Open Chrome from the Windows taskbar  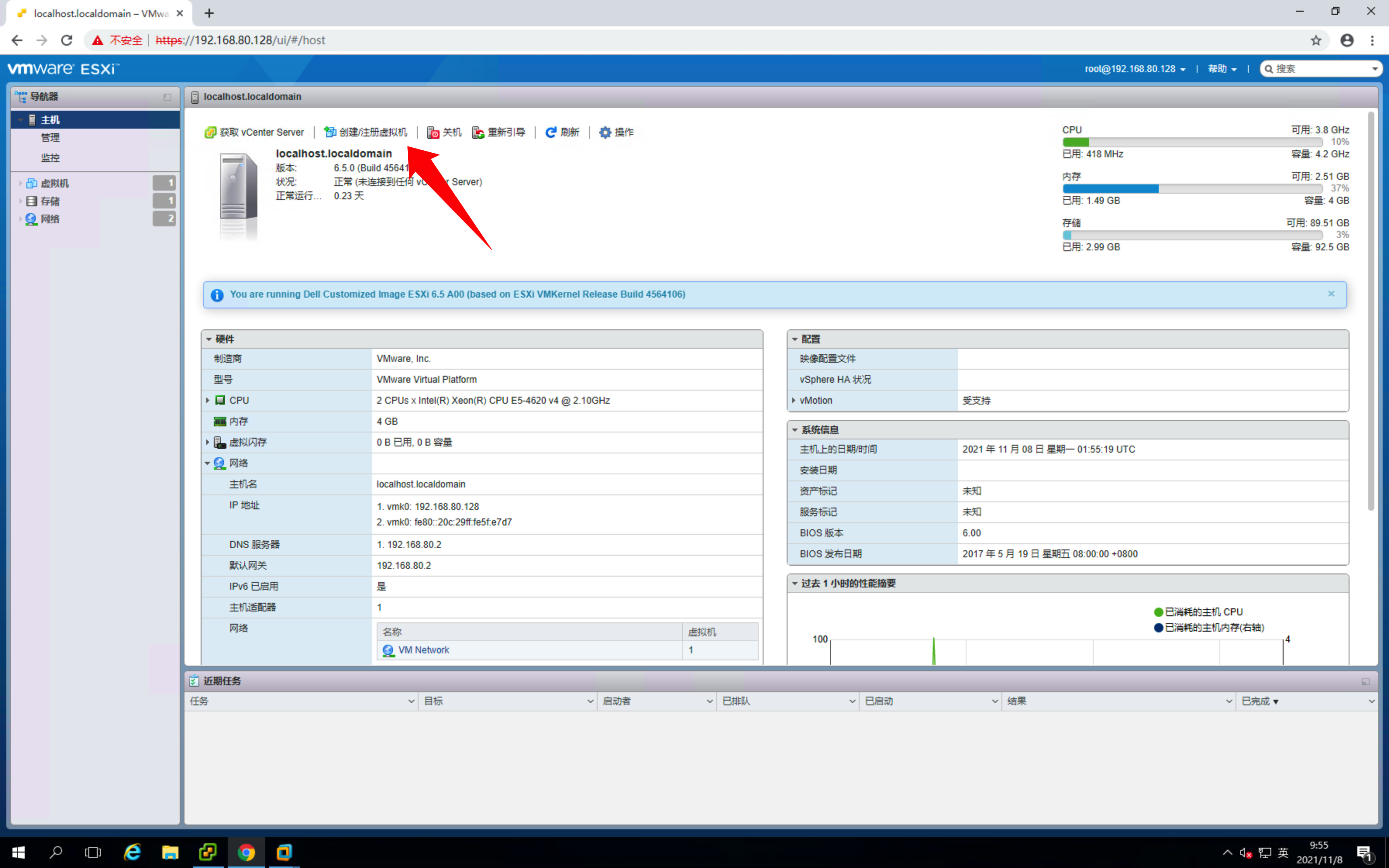246,852
